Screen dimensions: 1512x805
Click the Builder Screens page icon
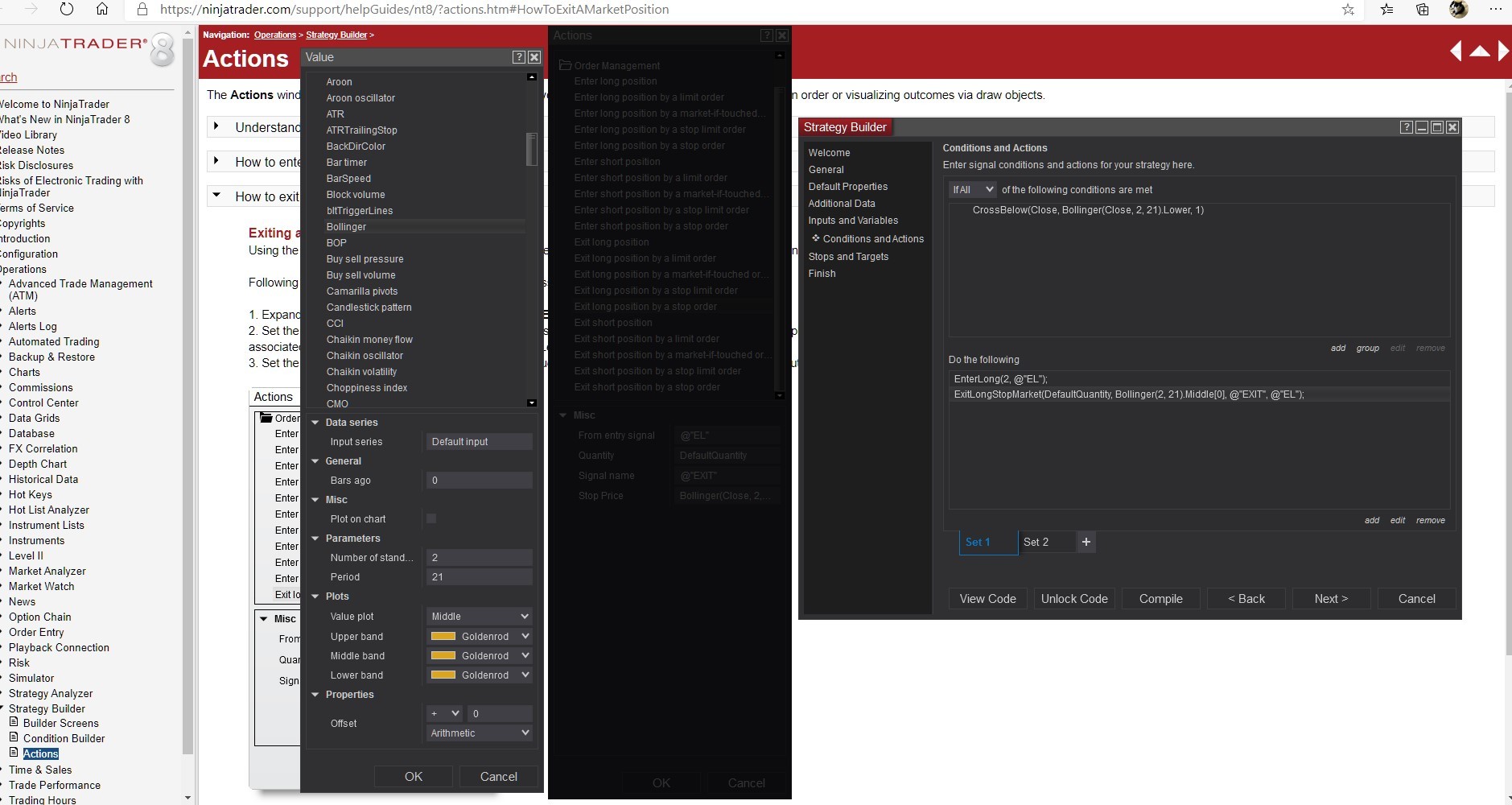click(14, 722)
